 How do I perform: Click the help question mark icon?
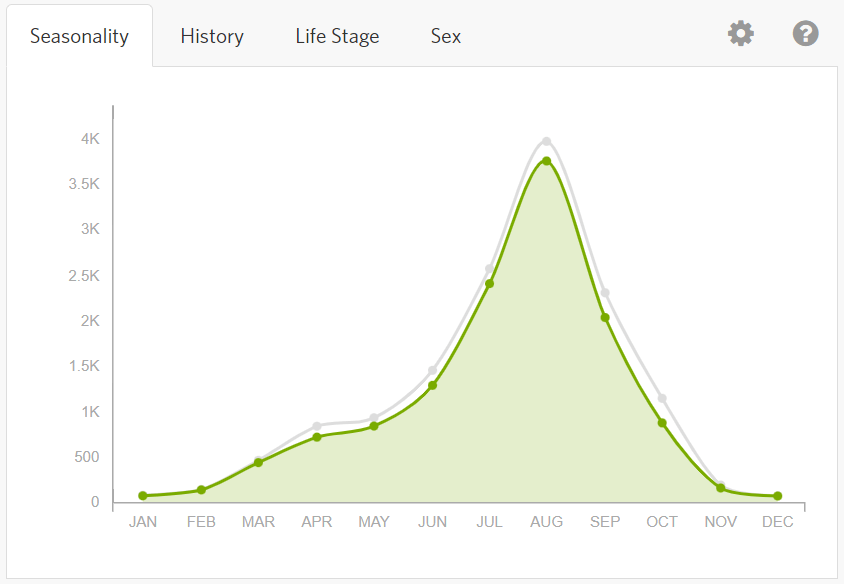(805, 34)
